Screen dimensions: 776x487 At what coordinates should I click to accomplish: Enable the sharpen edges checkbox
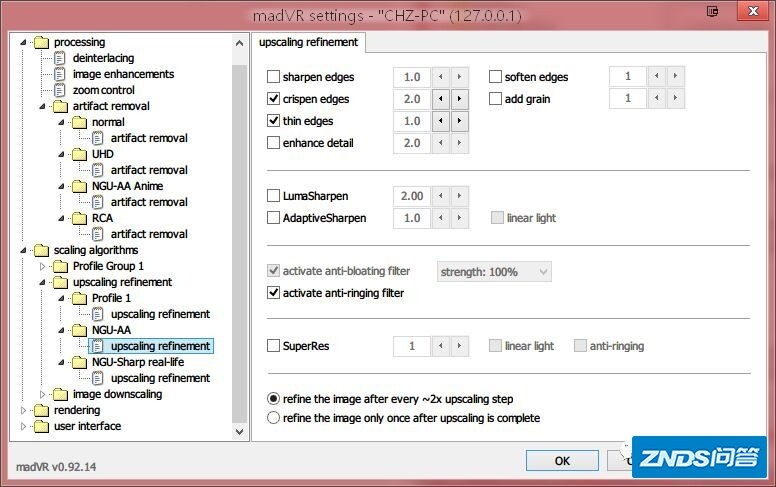point(273,77)
